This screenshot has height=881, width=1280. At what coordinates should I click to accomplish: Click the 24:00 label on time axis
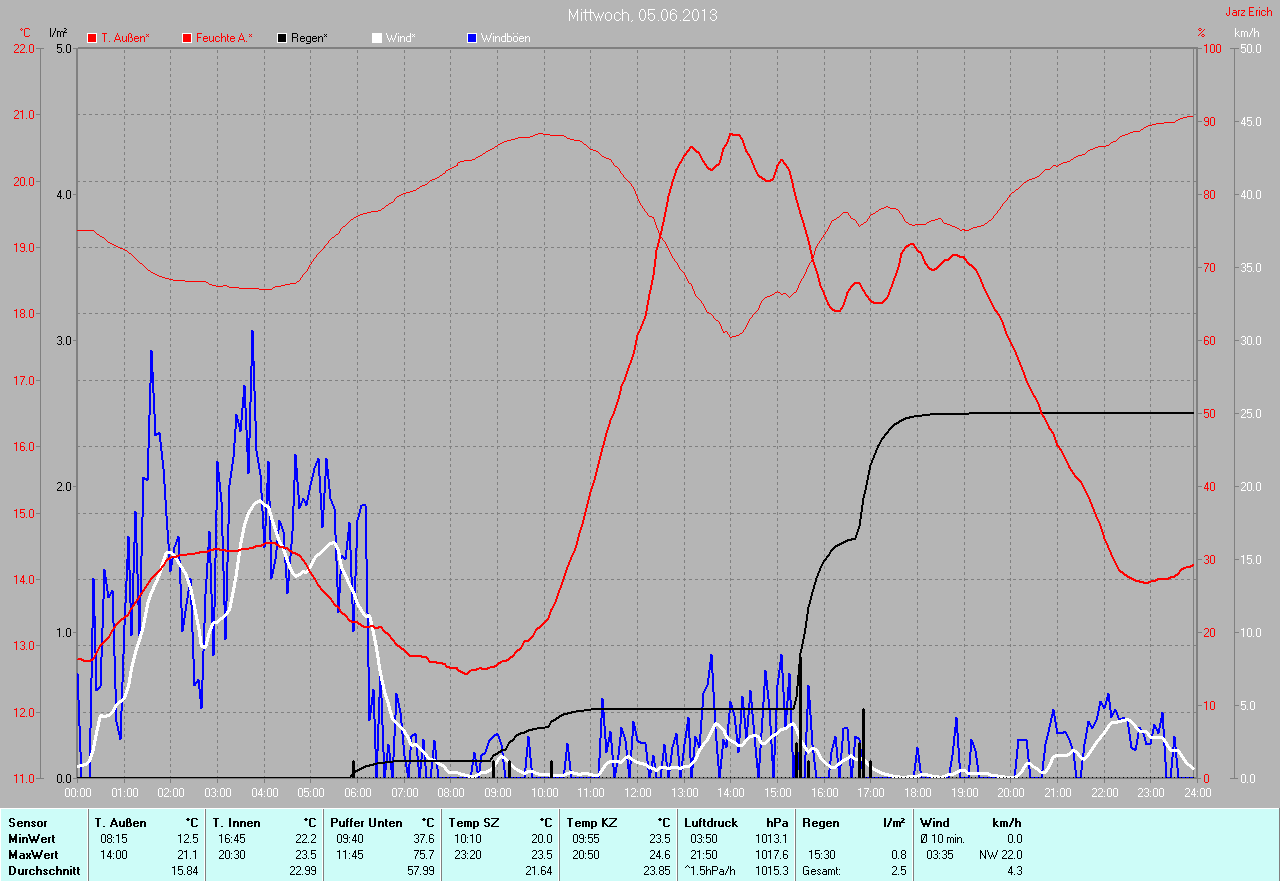pos(1197,793)
